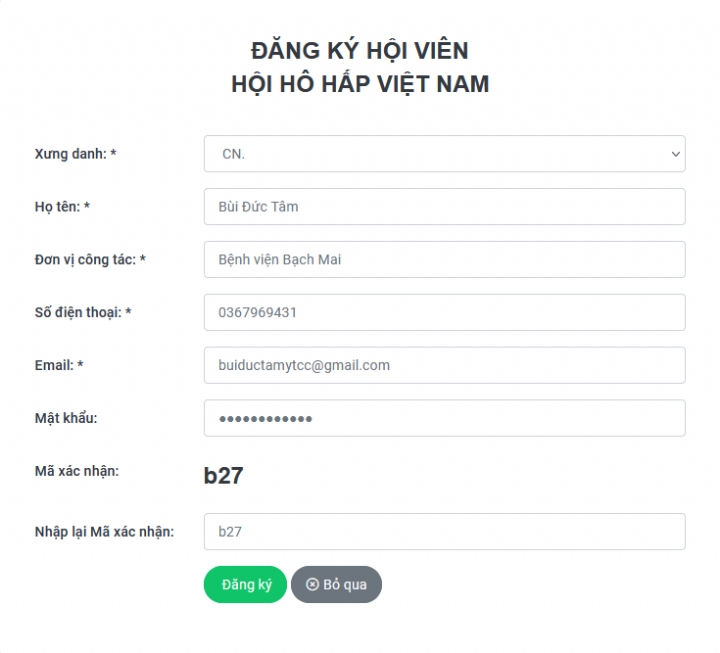Click the Nhập lại Mã xác nhận input
This screenshot has height=653, width=720.
pyautogui.click(x=444, y=532)
